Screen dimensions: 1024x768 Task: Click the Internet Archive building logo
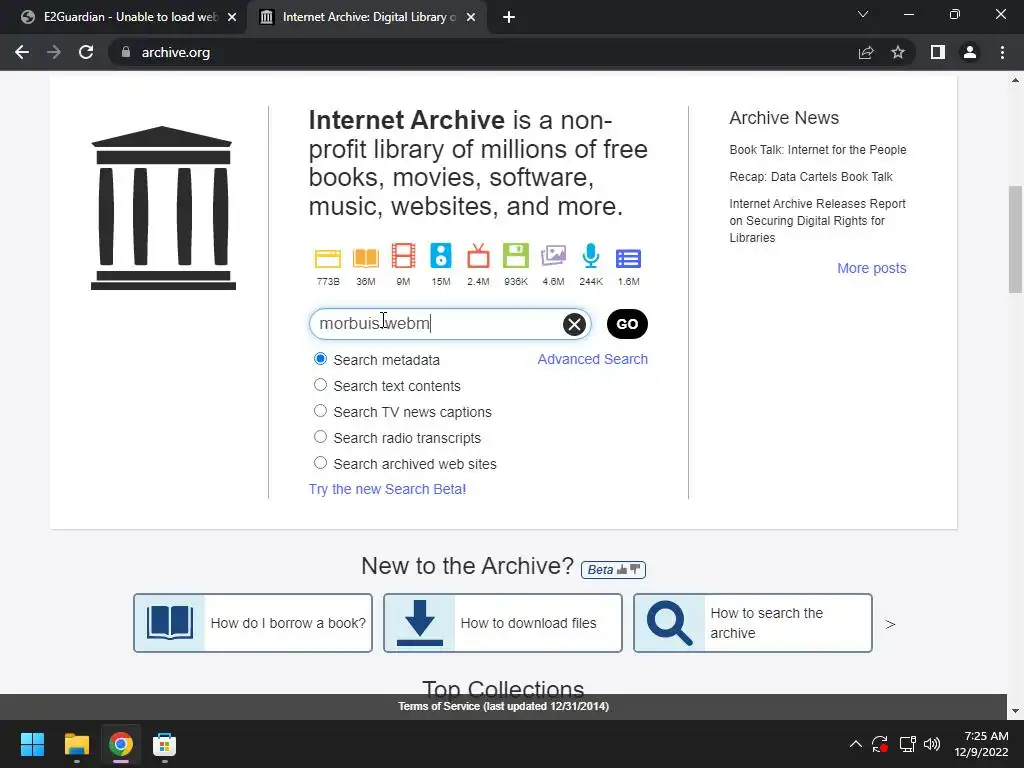pyautogui.click(x=163, y=208)
